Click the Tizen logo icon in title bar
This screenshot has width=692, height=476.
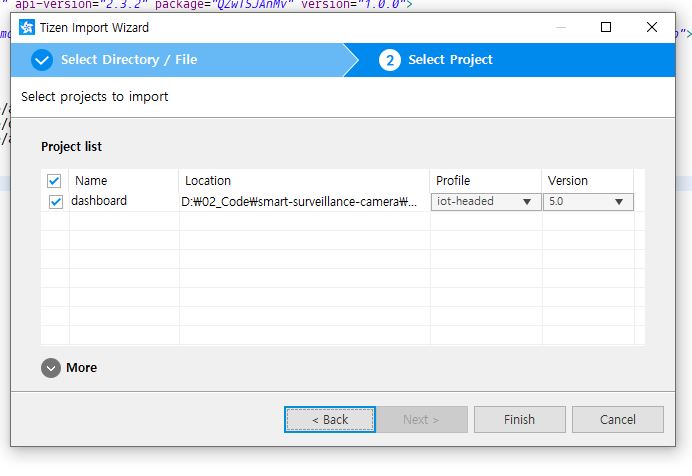[26, 27]
